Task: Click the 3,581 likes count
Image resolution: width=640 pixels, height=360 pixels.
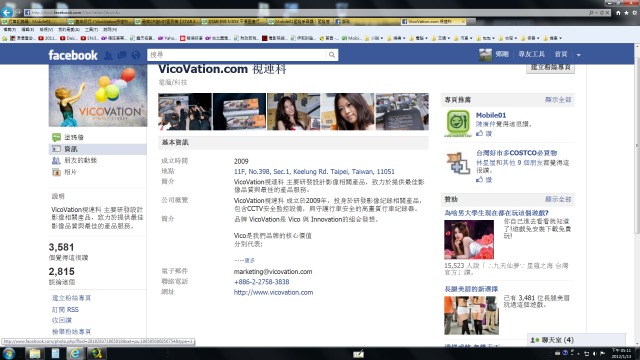Action: [61, 247]
